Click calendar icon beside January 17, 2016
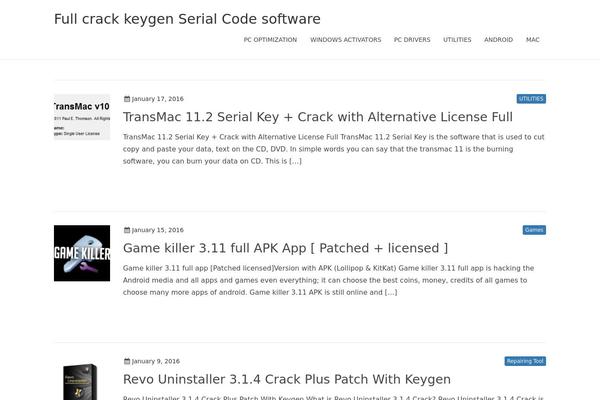The width and height of the screenshot is (600, 400). (127, 99)
